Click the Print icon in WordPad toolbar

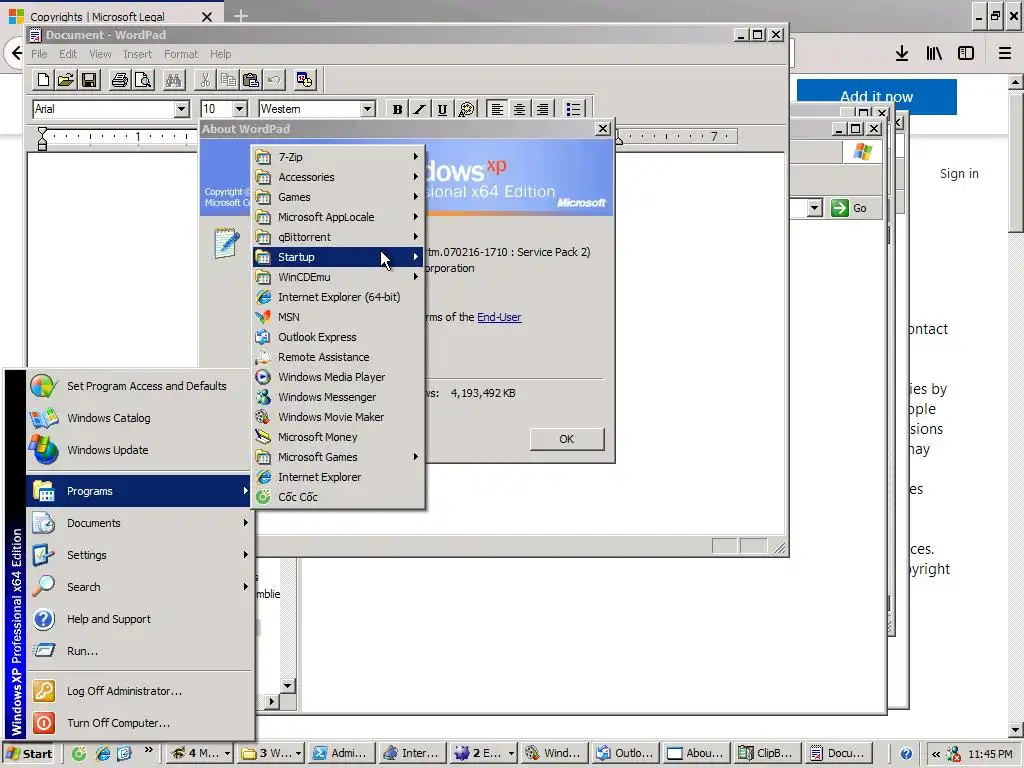[120, 80]
